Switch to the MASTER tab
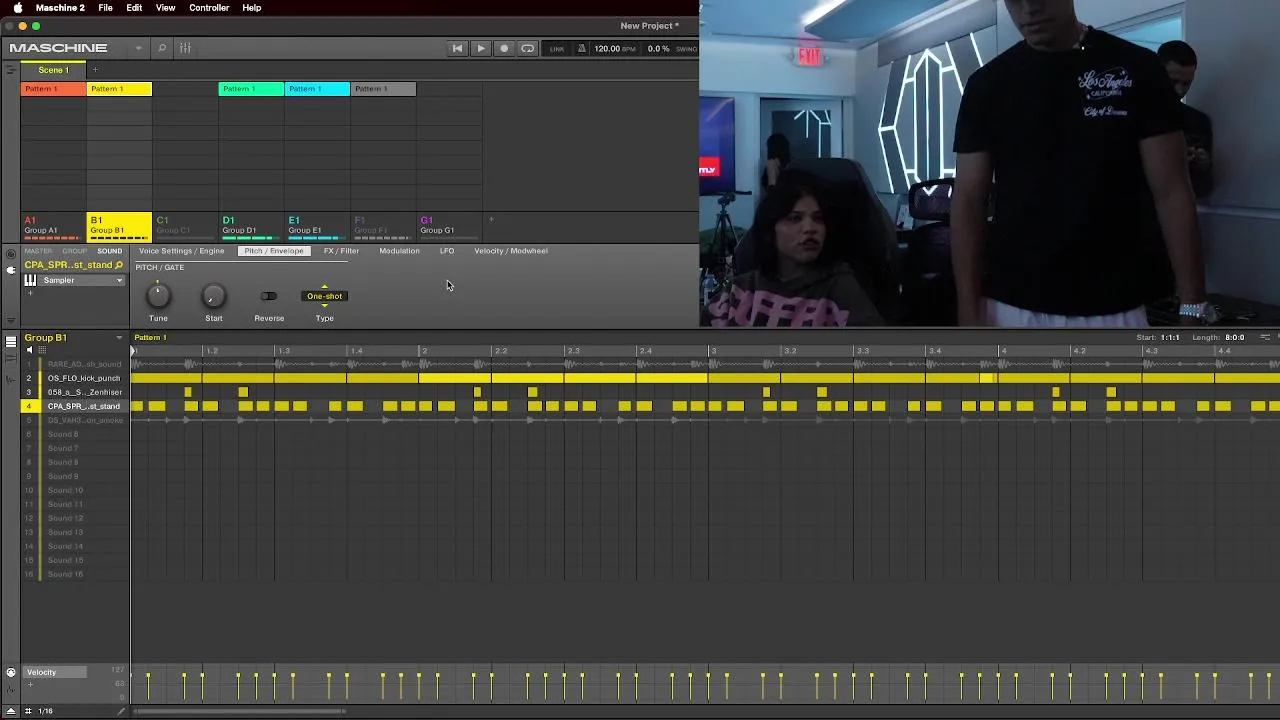Screen dimensions: 1280x720 pos(38,251)
